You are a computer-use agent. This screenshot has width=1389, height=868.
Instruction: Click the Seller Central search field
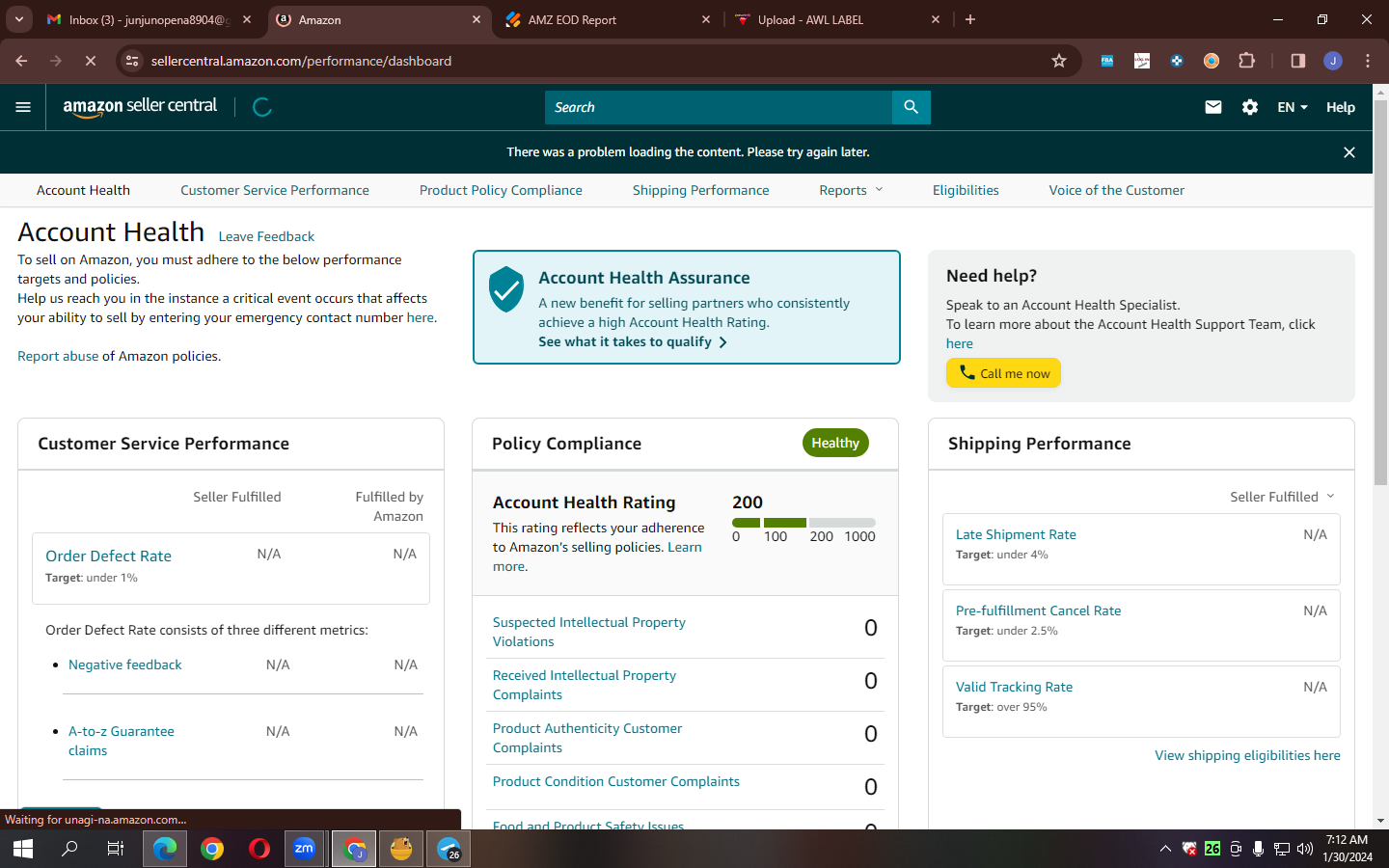click(719, 107)
